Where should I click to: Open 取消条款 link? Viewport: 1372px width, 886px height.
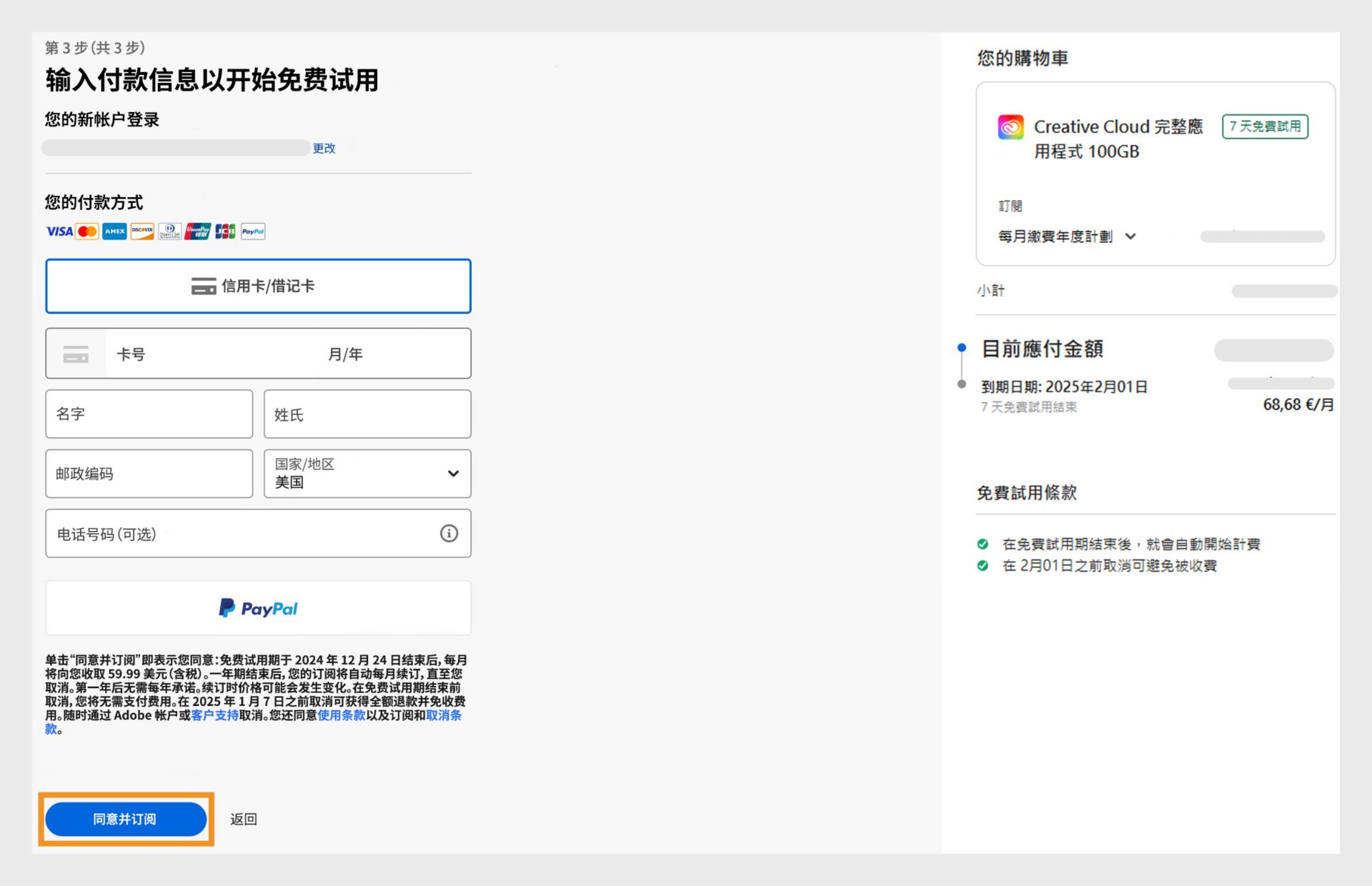(x=444, y=715)
